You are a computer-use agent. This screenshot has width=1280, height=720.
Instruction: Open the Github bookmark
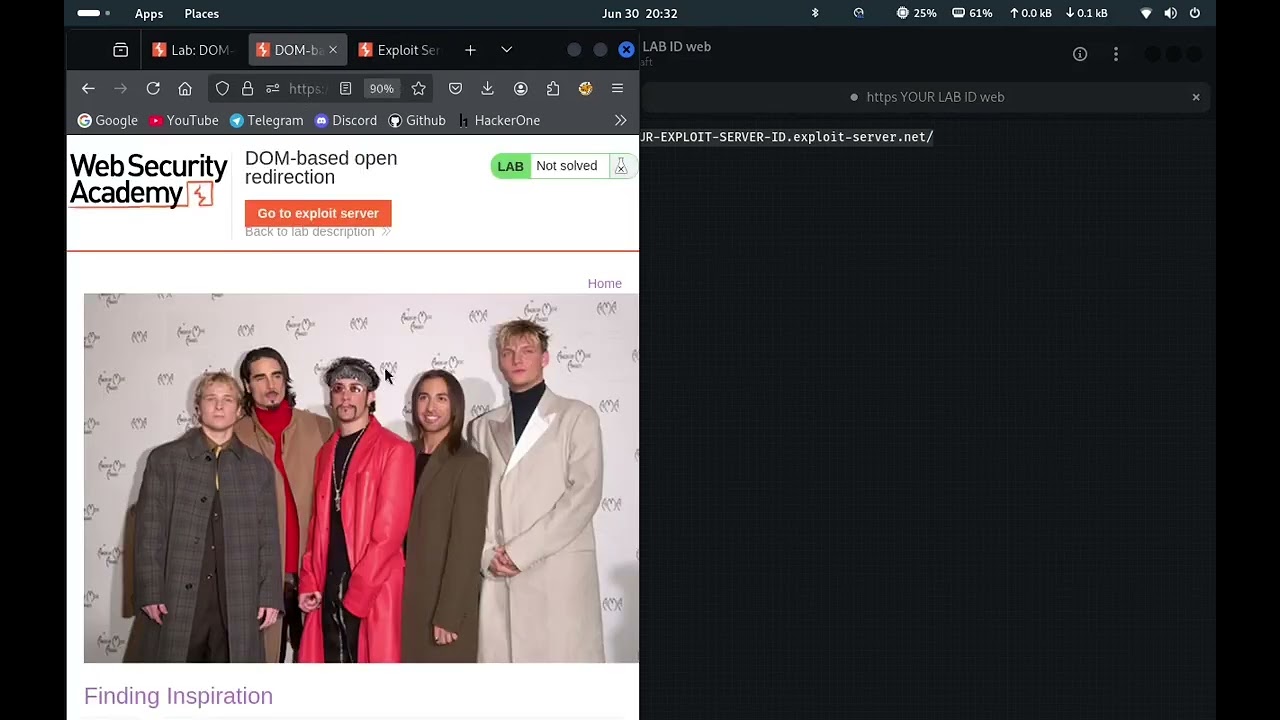coord(417,120)
